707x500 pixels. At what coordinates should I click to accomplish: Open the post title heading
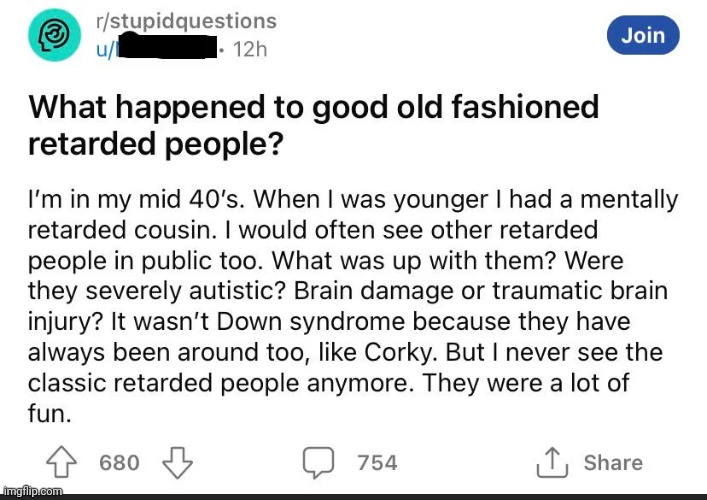coord(314,125)
